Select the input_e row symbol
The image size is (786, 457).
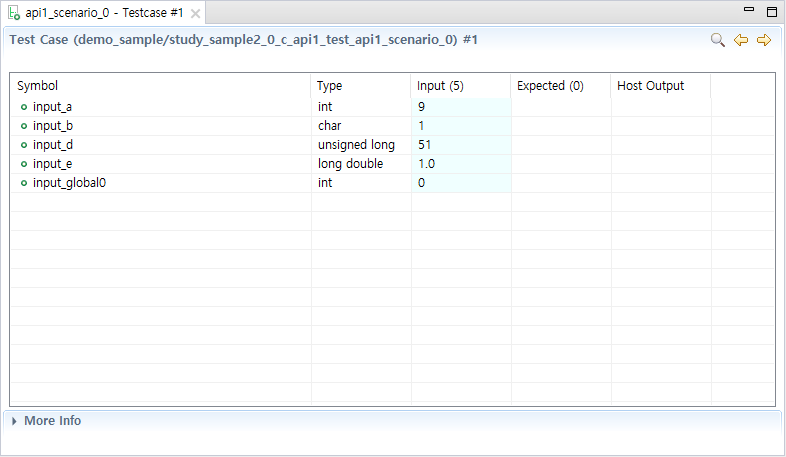[52, 164]
